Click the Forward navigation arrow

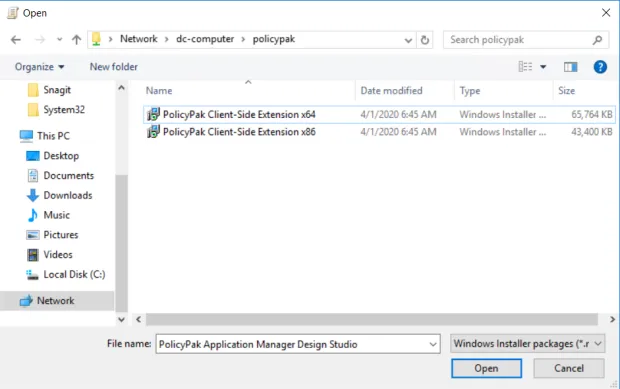coord(40,40)
